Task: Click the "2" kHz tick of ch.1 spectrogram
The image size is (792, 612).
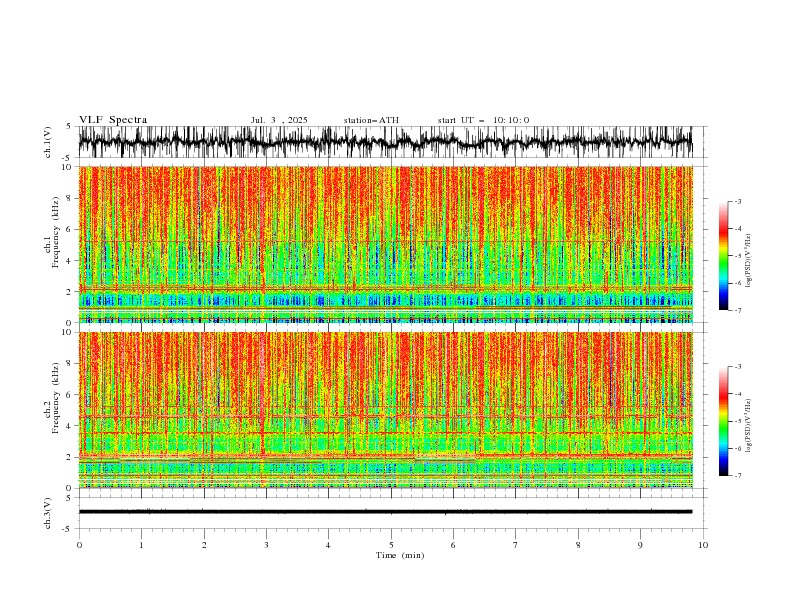Action: [70, 291]
